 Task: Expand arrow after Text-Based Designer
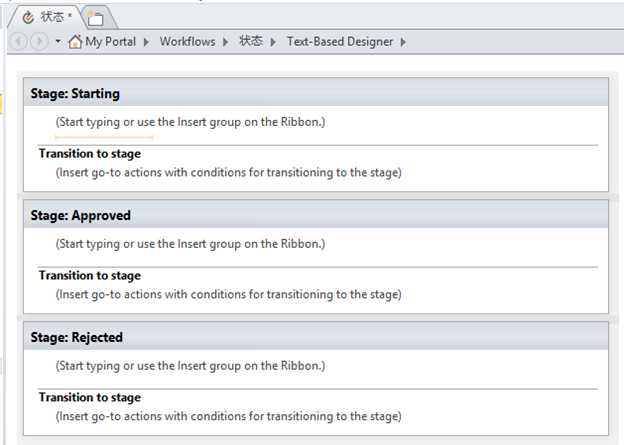click(x=403, y=42)
